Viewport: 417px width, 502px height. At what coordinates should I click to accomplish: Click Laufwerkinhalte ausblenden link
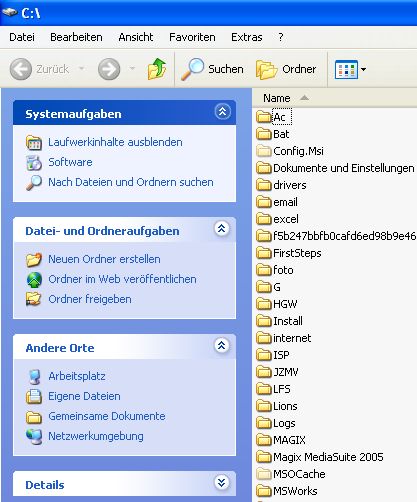pyautogui.click(x=115, y=142)
